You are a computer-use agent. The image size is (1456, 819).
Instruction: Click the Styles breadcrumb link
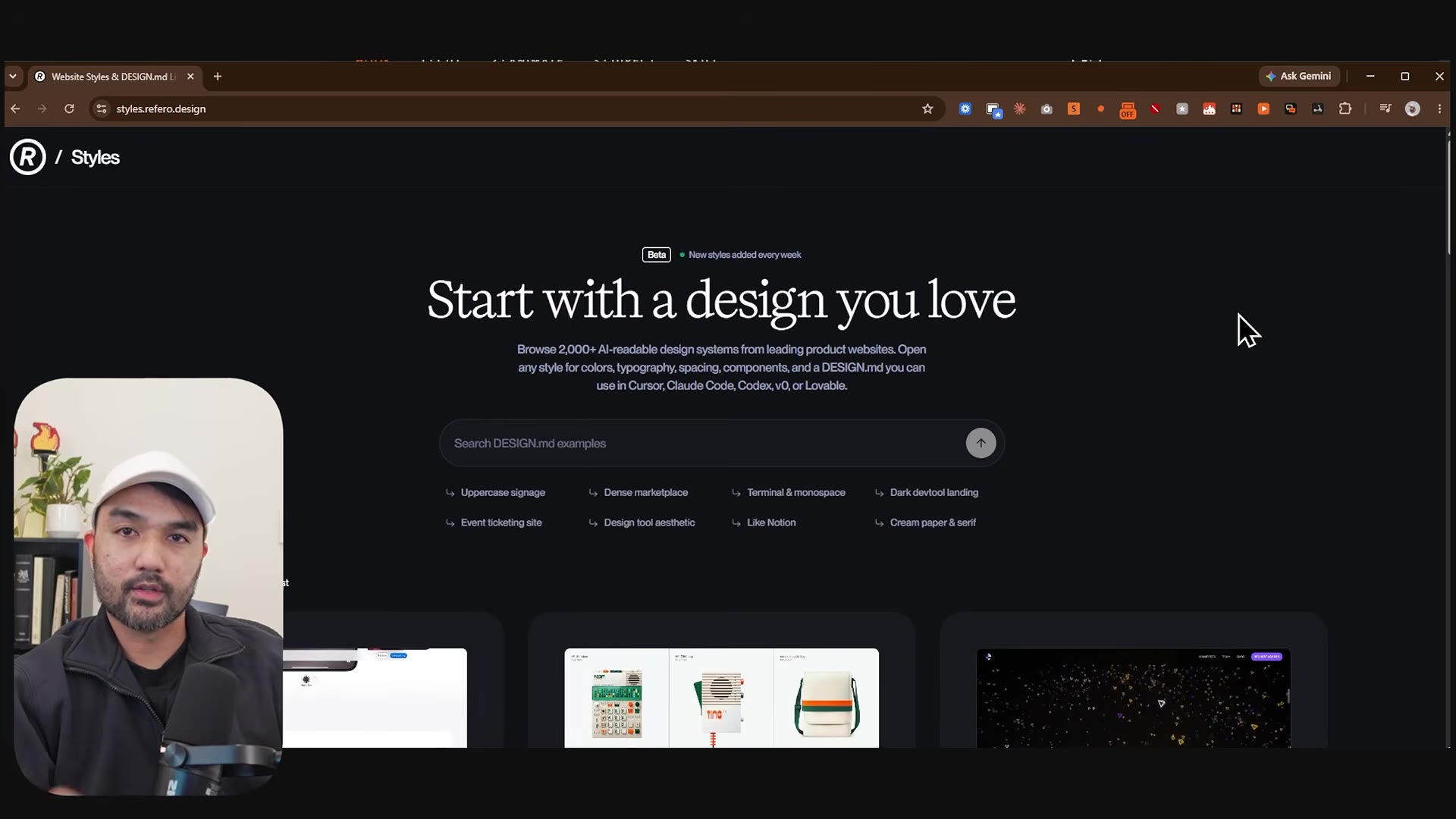coord(96,157)
